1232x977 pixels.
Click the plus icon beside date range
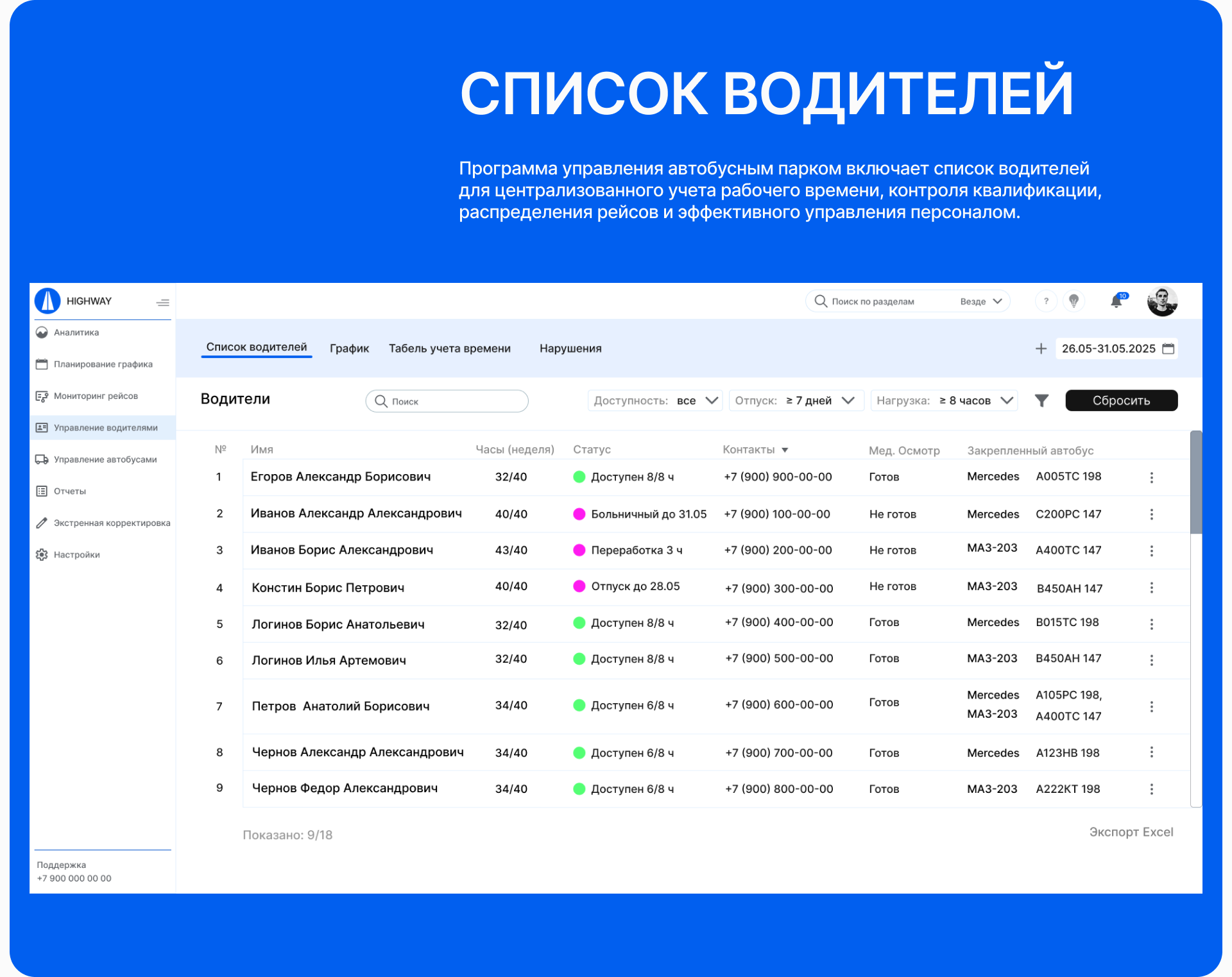(x=1041, y=348)
